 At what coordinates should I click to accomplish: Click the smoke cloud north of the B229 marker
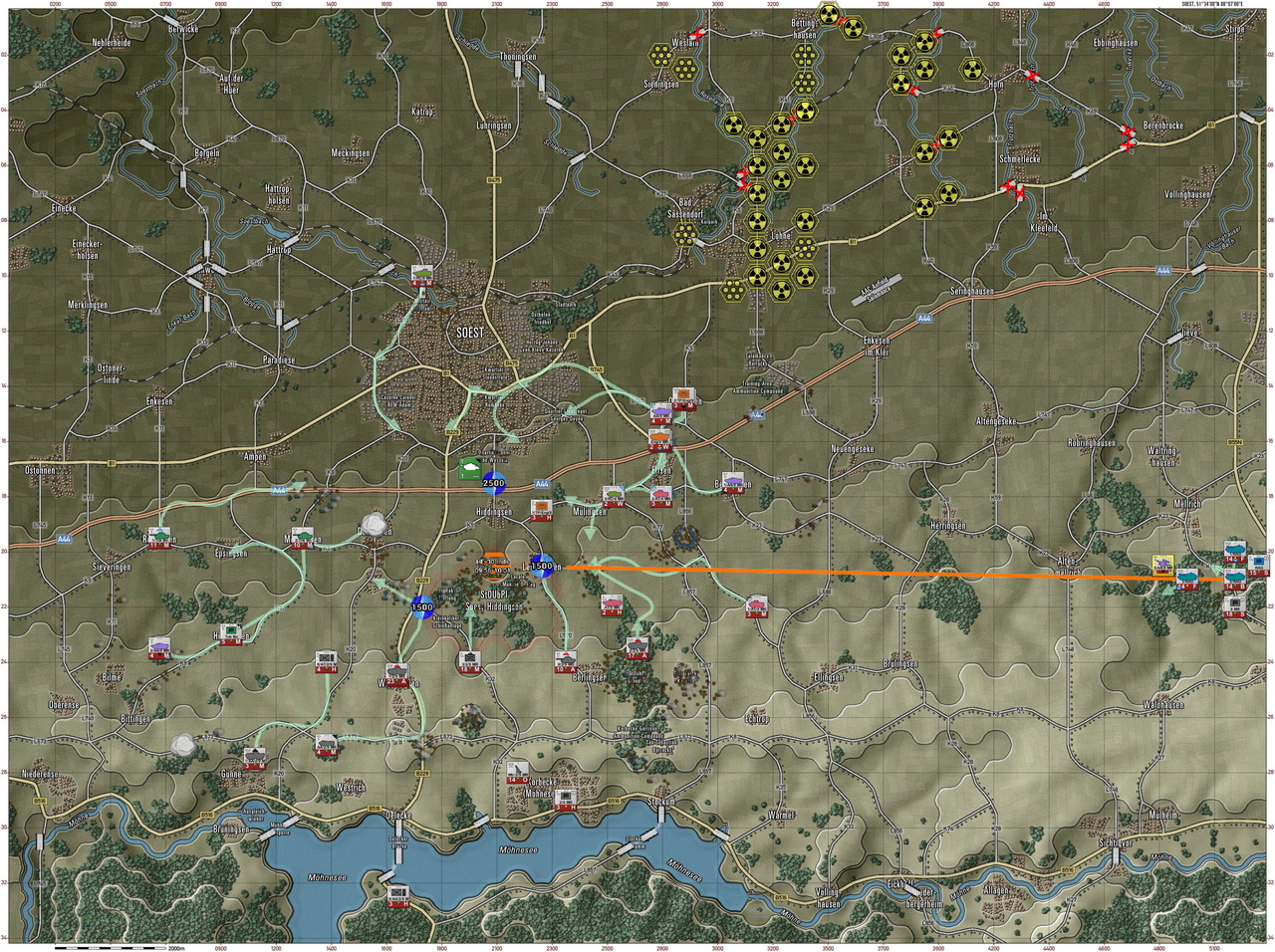pyautogui.click(x=374, y=522)
